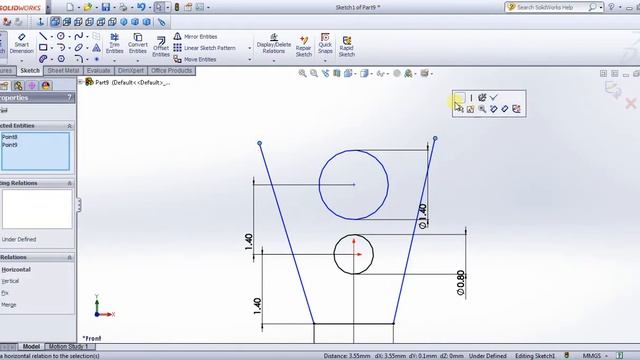Image resolution: width=640 pixels, height=360 pixels.
Task: Click Zoom to Fit in view toolbar
Action: (302, 73)
